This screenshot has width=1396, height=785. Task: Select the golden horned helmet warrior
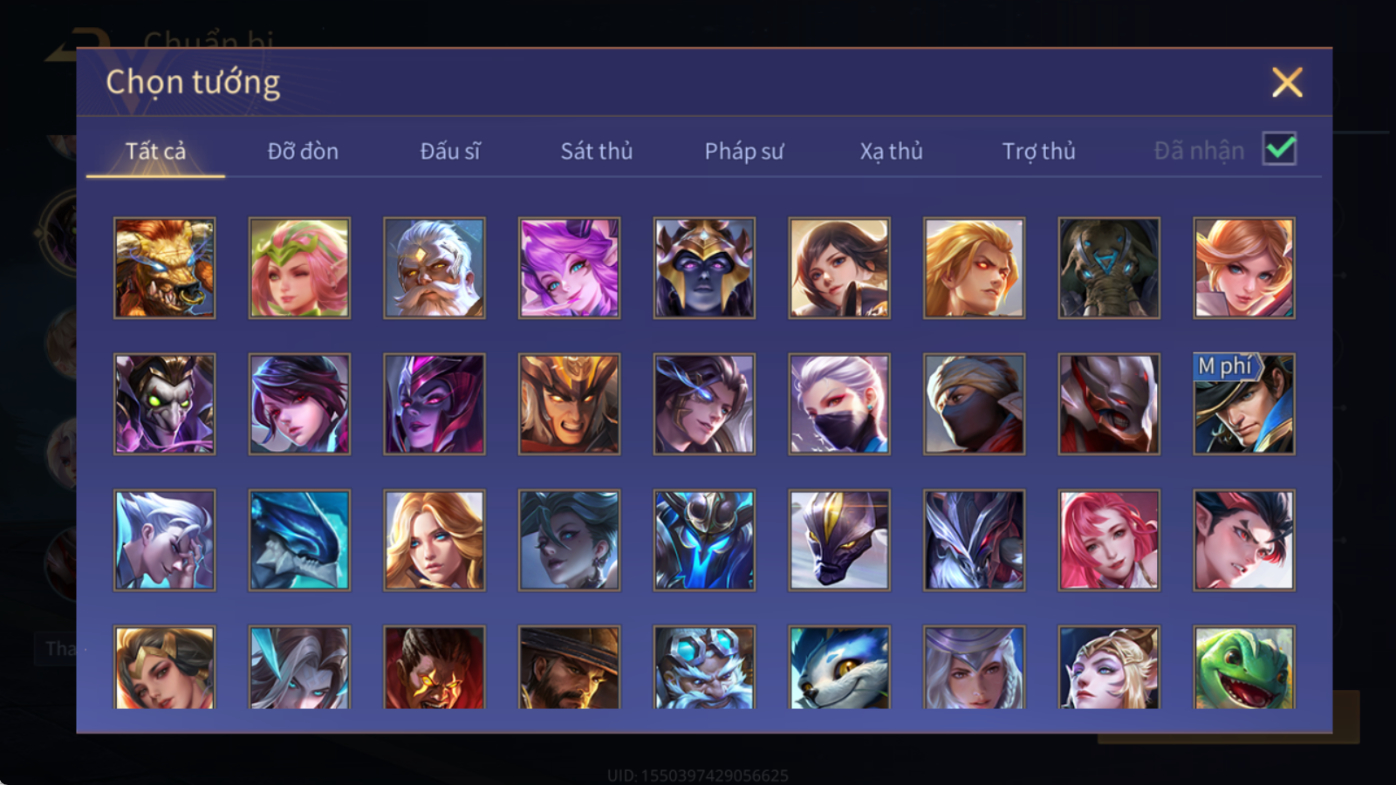tap(569, 404)
